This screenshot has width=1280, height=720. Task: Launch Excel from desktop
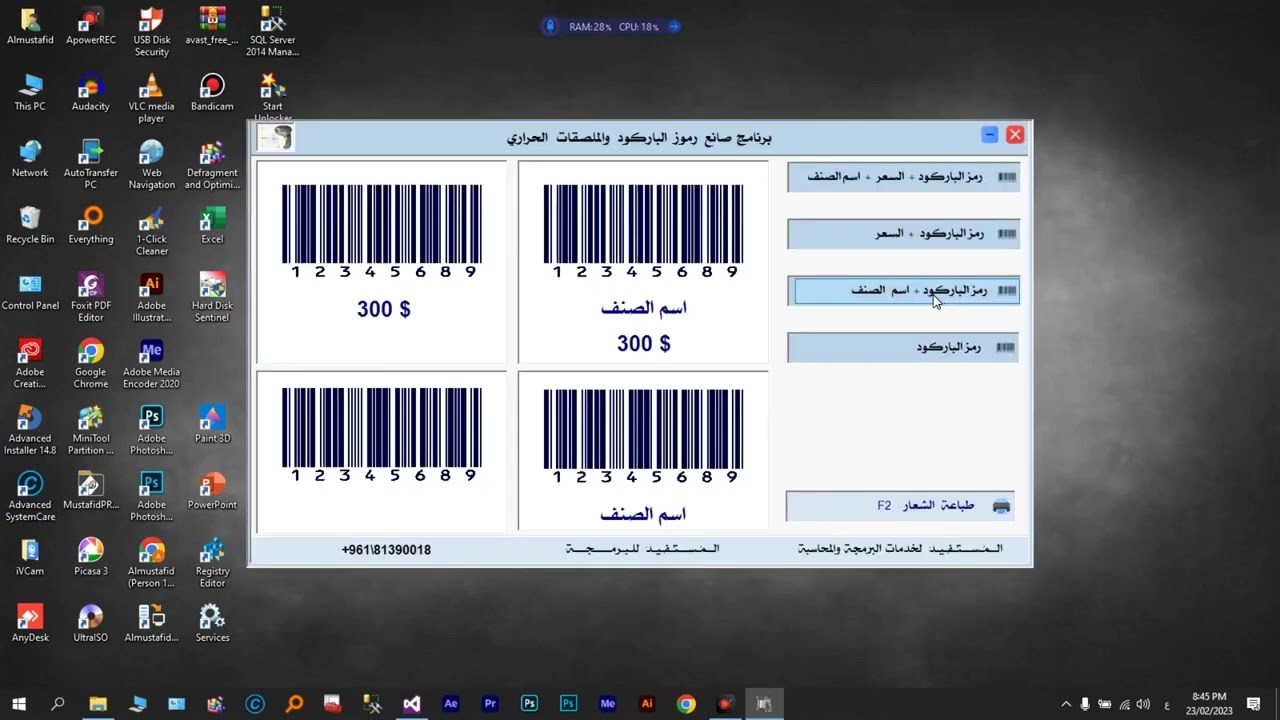tap(212, 226)
